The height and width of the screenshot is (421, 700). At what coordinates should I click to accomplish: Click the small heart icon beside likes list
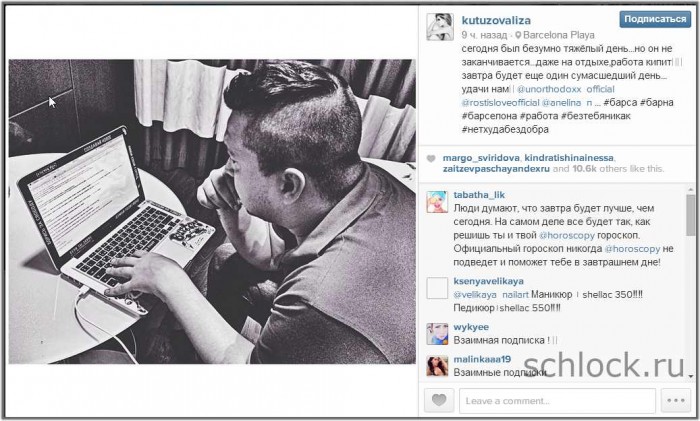[x=431, y=158]
